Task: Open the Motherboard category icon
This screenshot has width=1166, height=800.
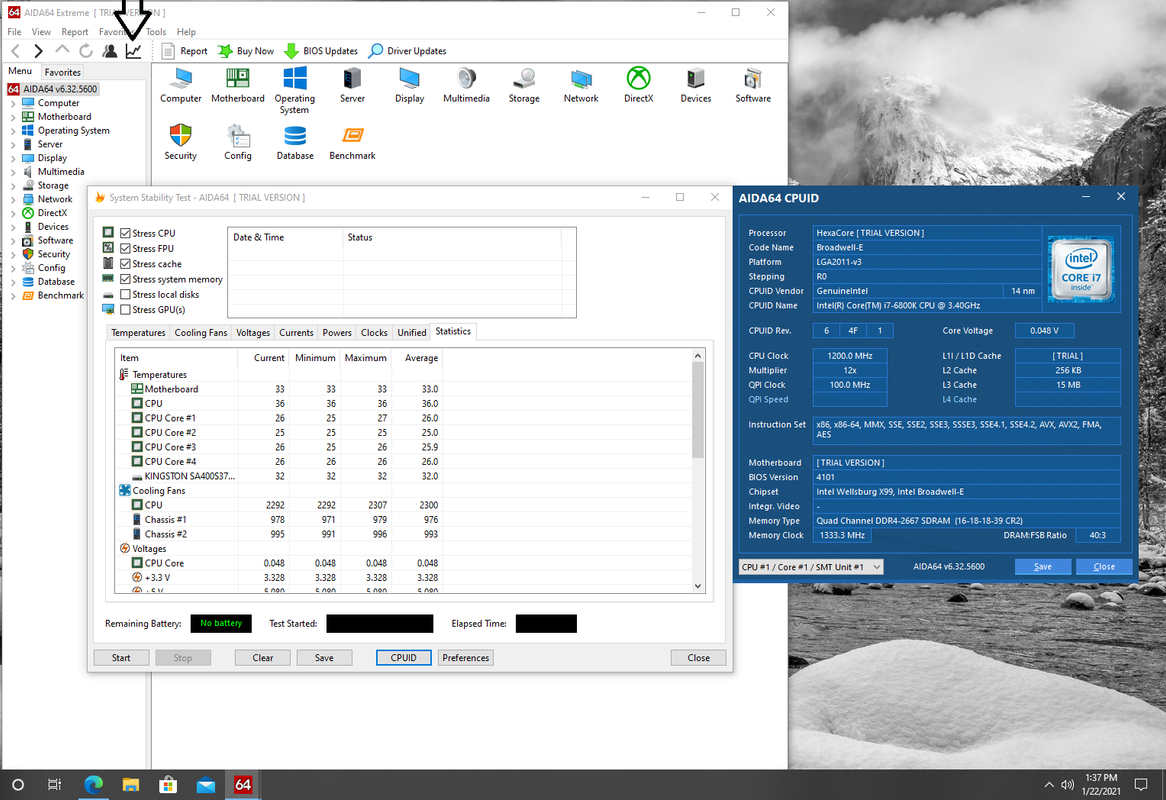Action: click(238, 86)
